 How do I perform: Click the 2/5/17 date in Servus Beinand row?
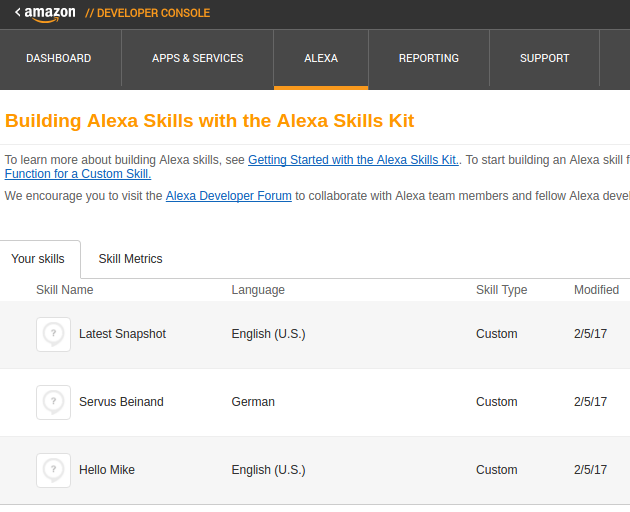coord(590,402)
